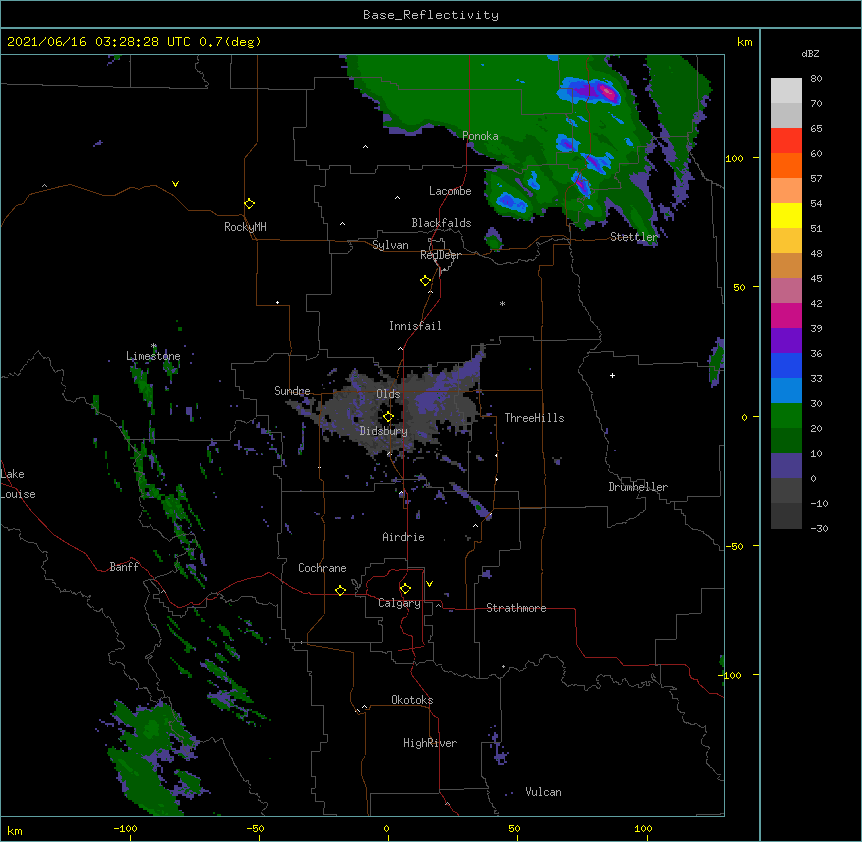Click the asterisk marker above Limestone

click(154, 346)
